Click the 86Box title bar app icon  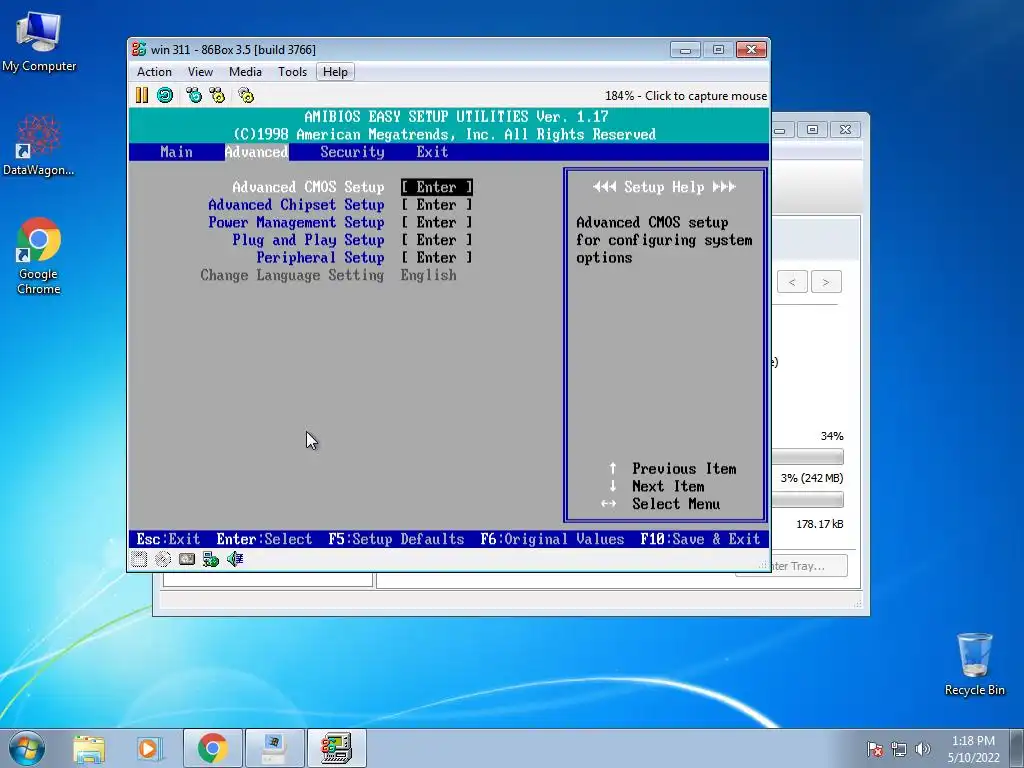pos(138,50)
